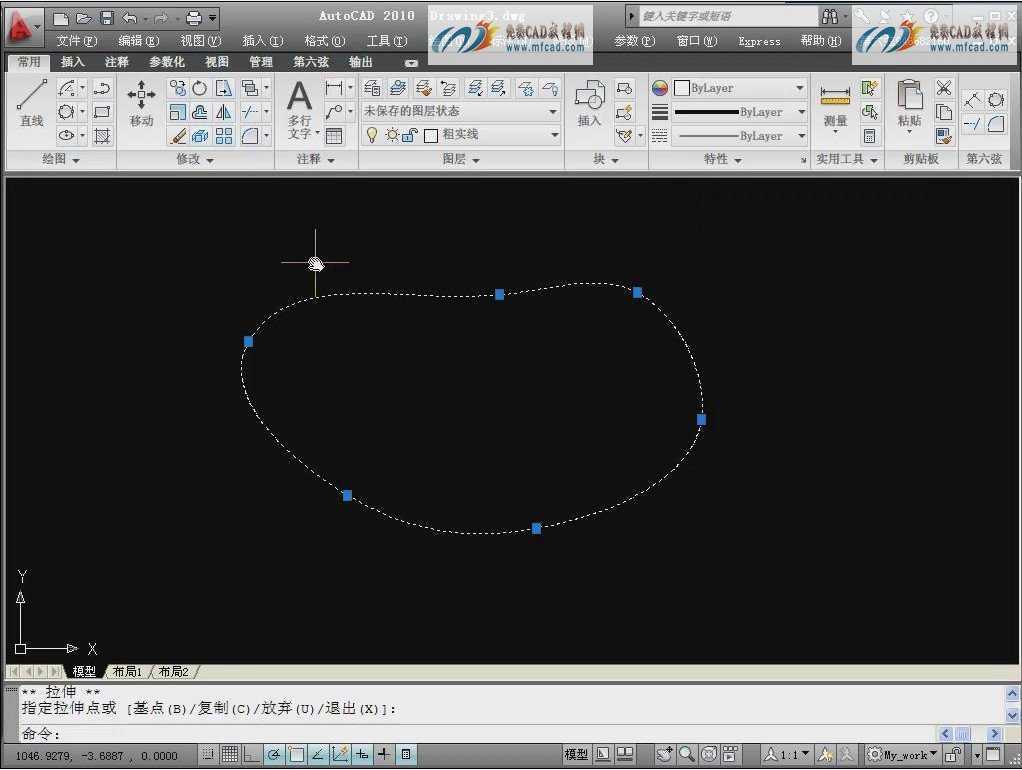
Task: Select the Scale tool icon
Action: pos(177,112)
